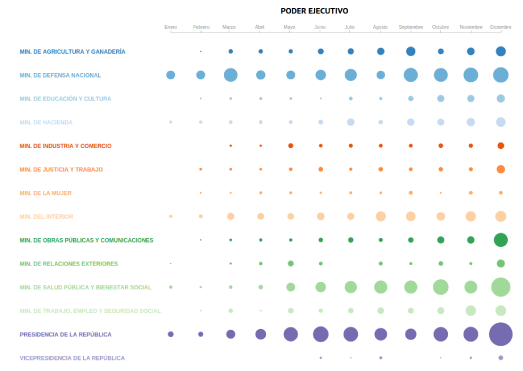The image size is (523, 371).
Task: Select Min. de Hacienda row label
Action: pos(46,122)
